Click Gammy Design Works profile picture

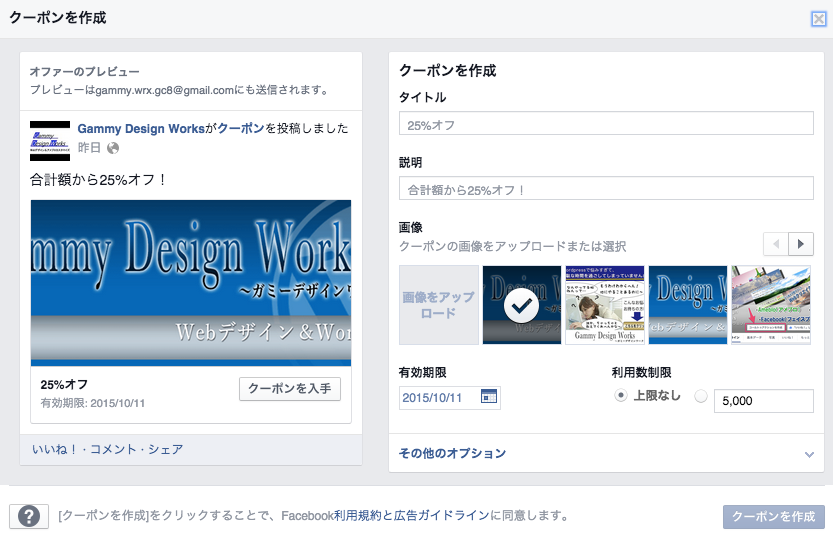tap(50, 141)
